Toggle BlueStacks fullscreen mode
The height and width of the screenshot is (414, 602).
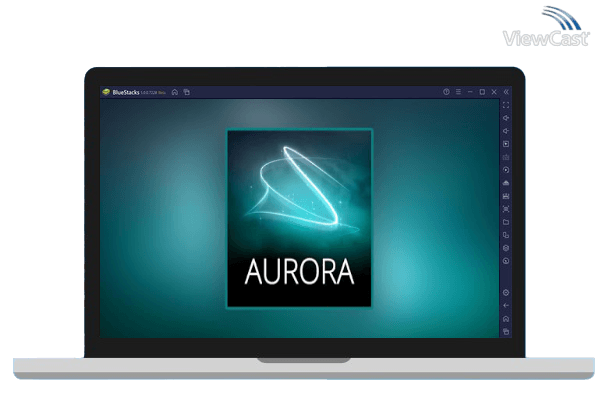click(x=506, y=105)
